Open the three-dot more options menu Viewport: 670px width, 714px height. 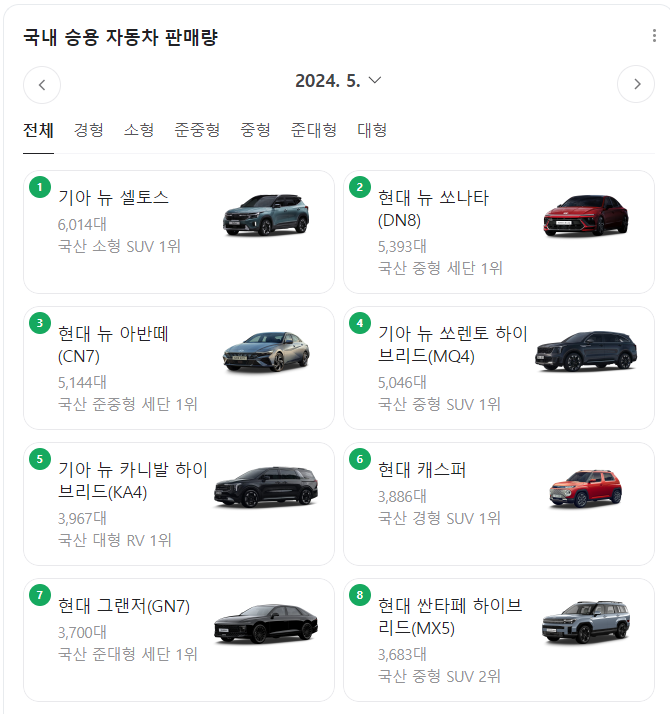coord(654,36)
